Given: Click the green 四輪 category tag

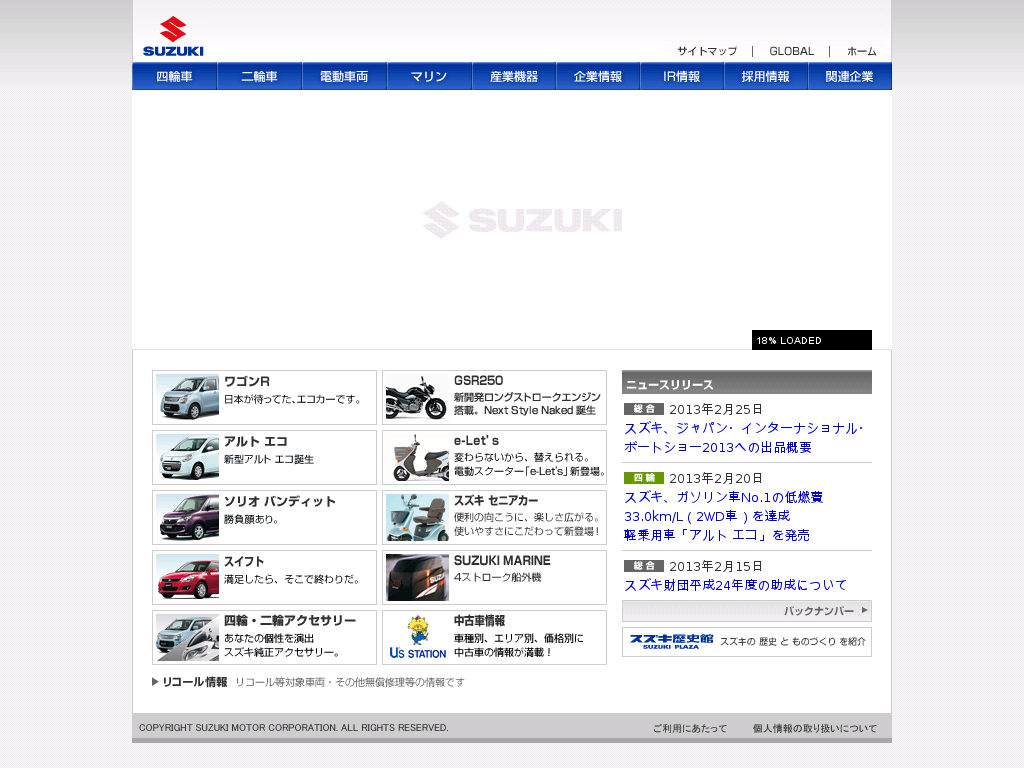Looking at the screenshot, I should [x=644, y=478].
